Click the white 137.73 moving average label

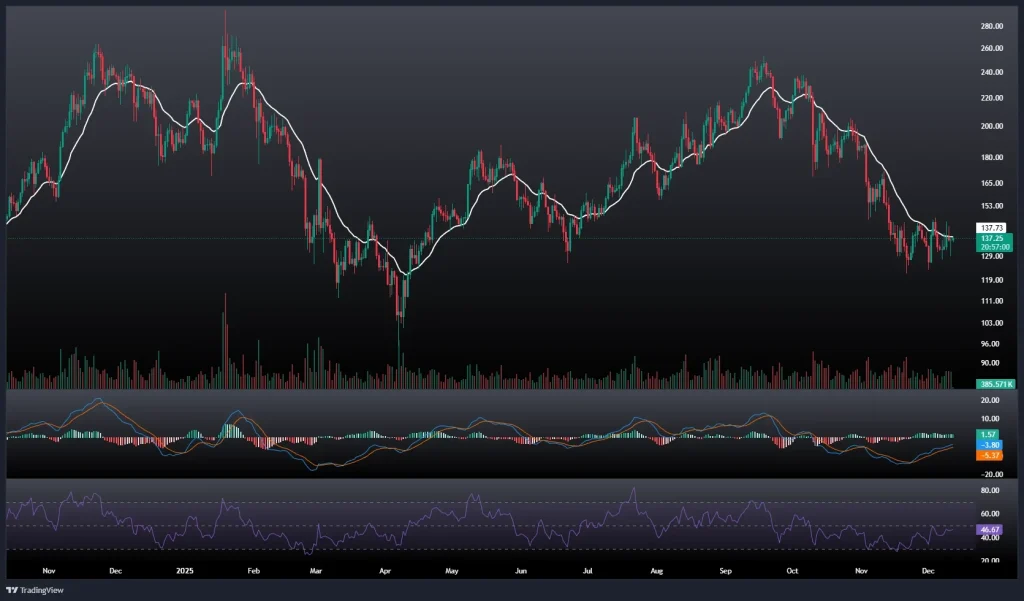pyautogui.click(x=991, y=229)
